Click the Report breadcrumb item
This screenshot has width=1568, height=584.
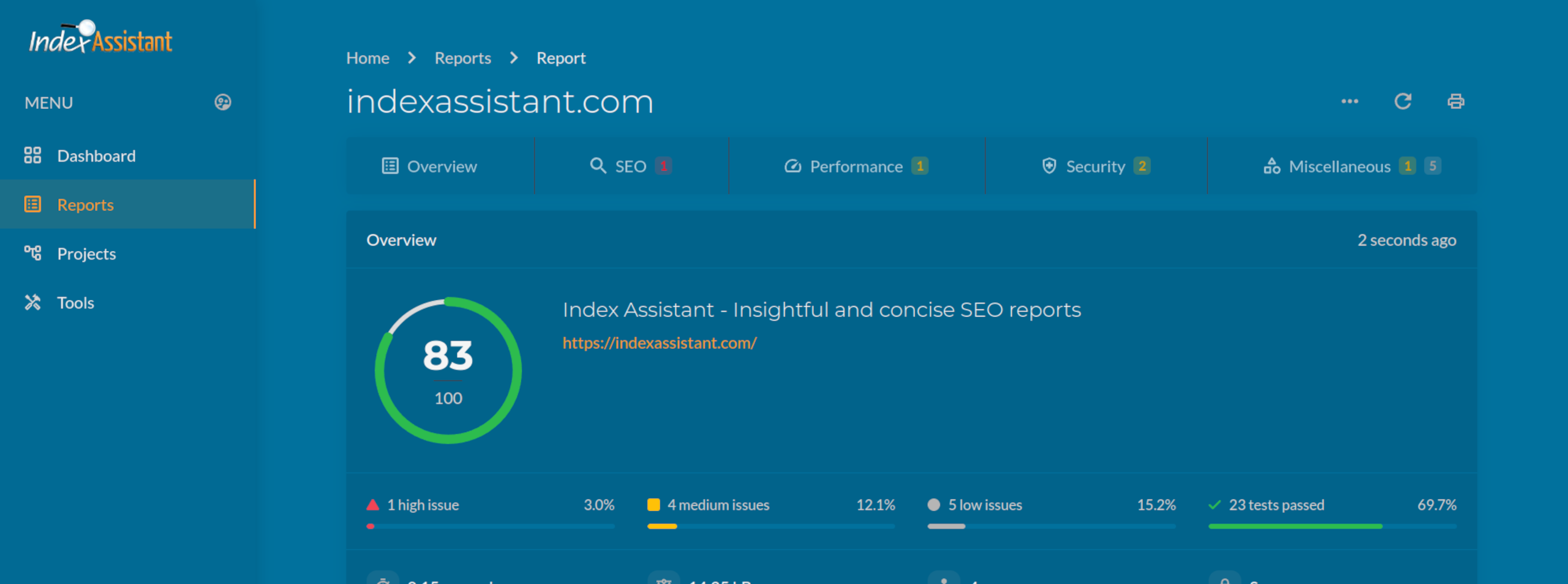(x=561, y=58)
